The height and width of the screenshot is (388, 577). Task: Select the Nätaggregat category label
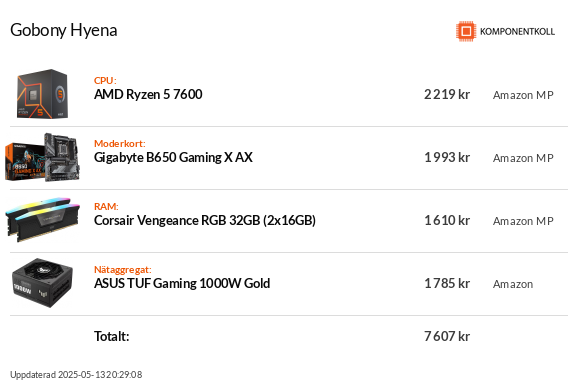click(x=123, y=269)
